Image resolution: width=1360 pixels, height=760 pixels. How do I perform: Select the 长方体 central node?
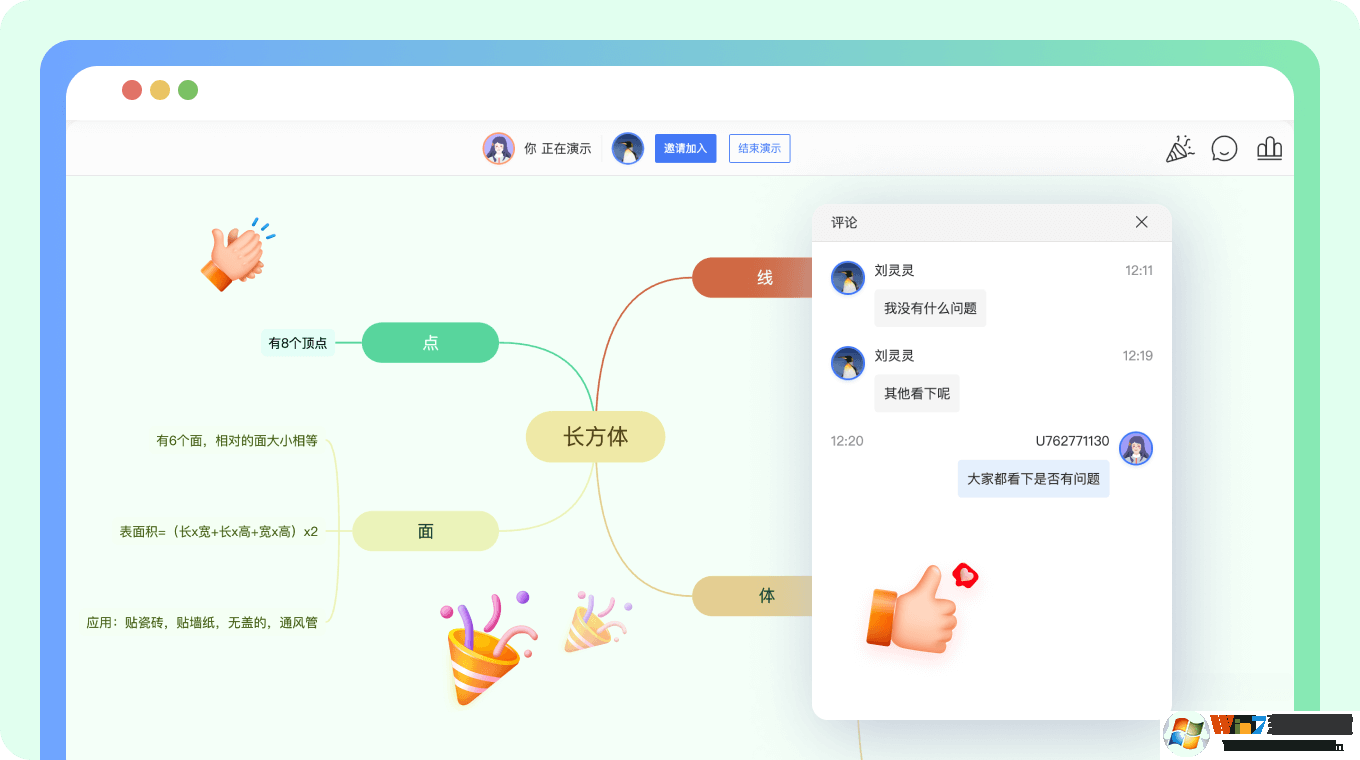click(595, 437)
